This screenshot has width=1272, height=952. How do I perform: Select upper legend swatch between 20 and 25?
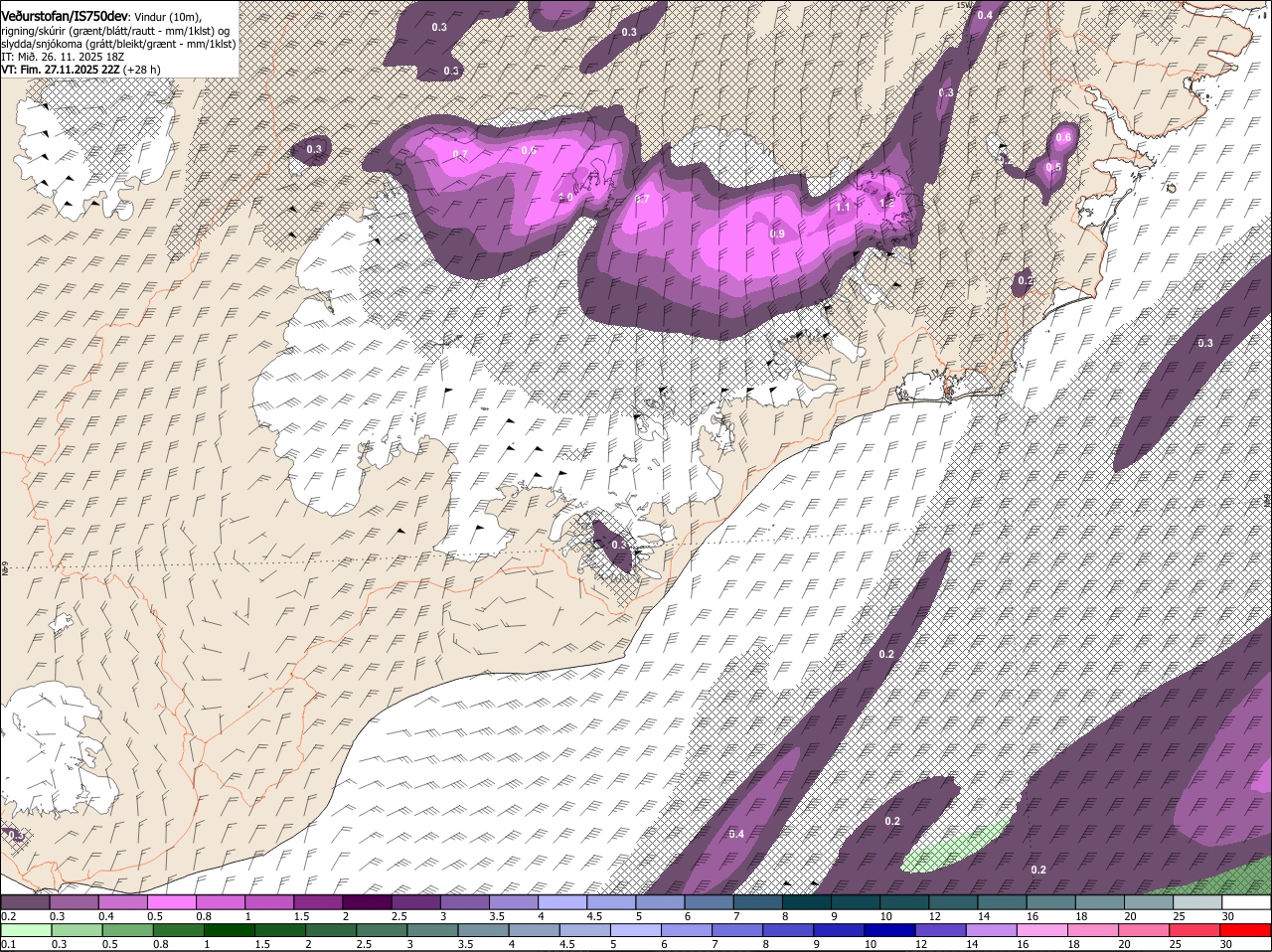click(1150, 902)
